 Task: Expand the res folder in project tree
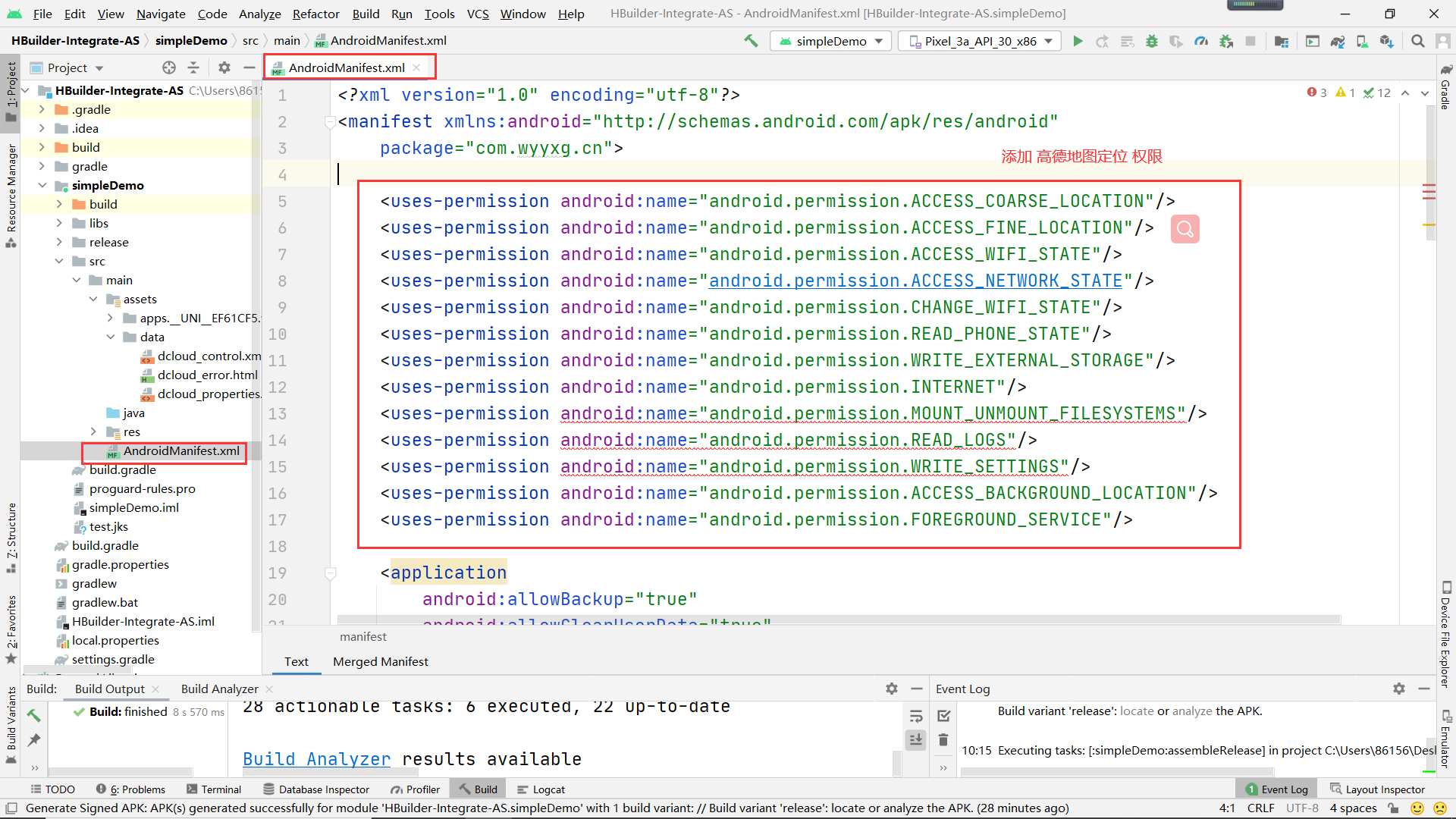click(x=93, y=431)
